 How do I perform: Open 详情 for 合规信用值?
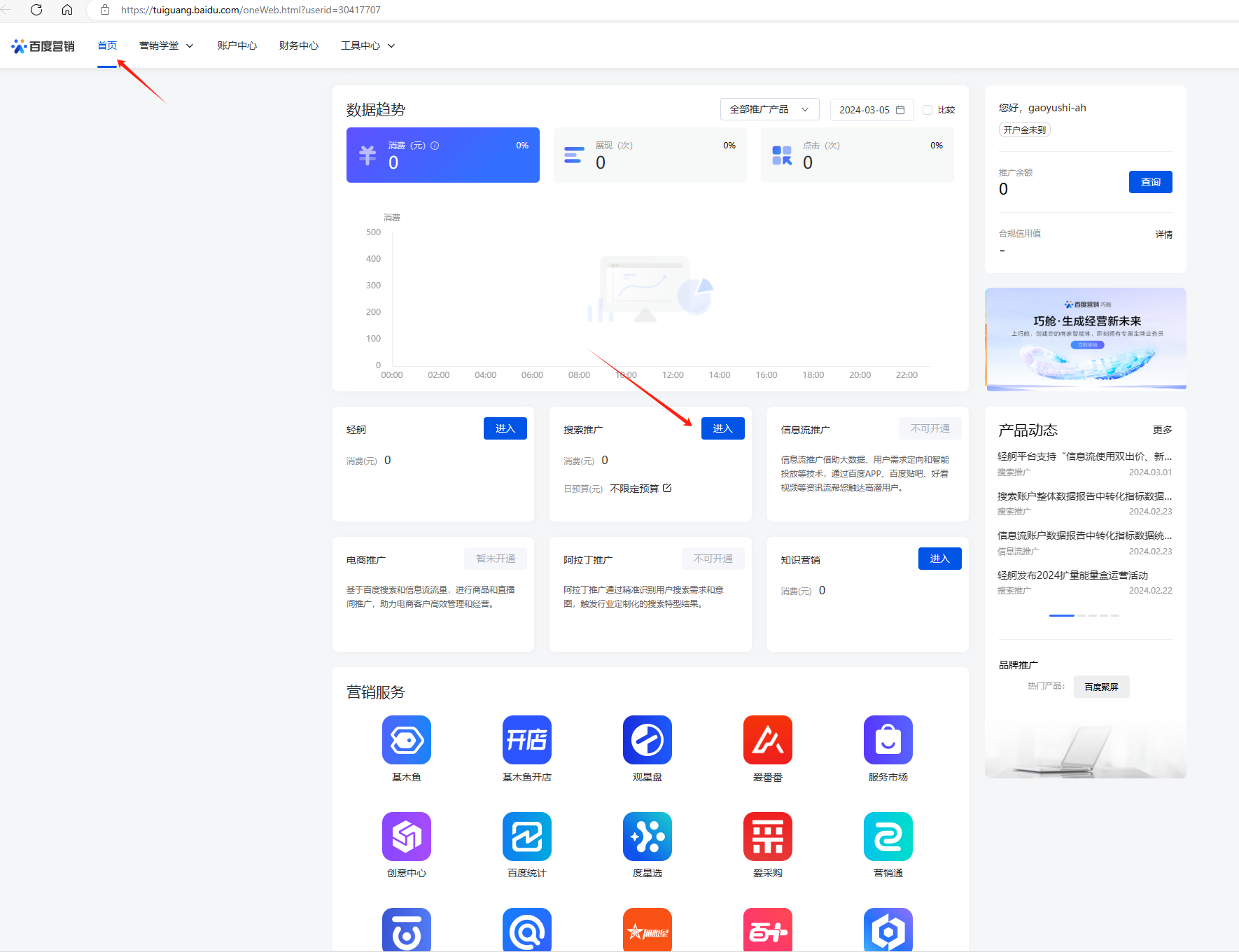(1164, 234)
